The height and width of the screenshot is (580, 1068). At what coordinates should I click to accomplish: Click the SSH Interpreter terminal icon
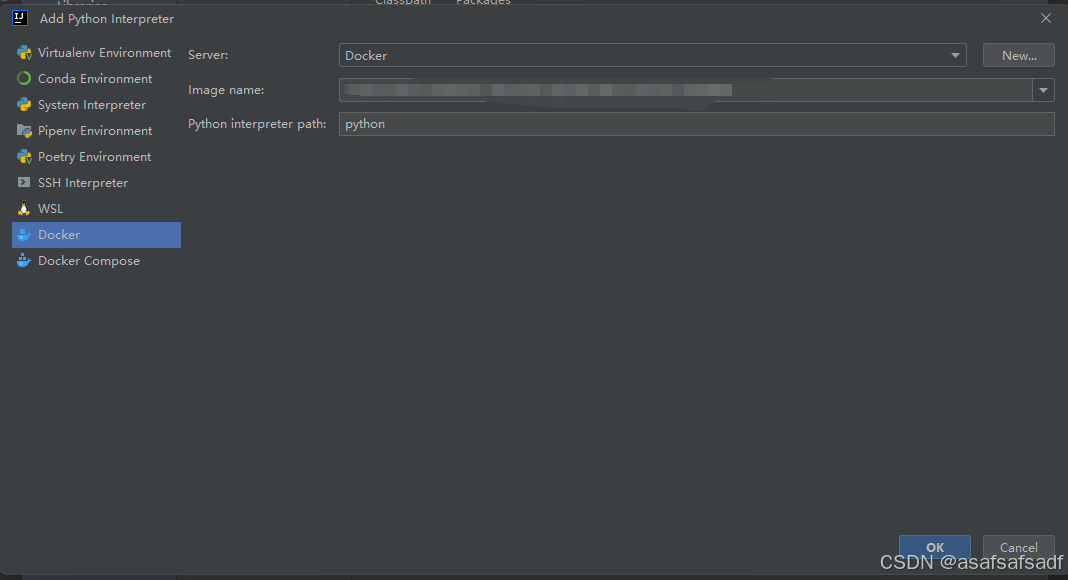(24, 182)
